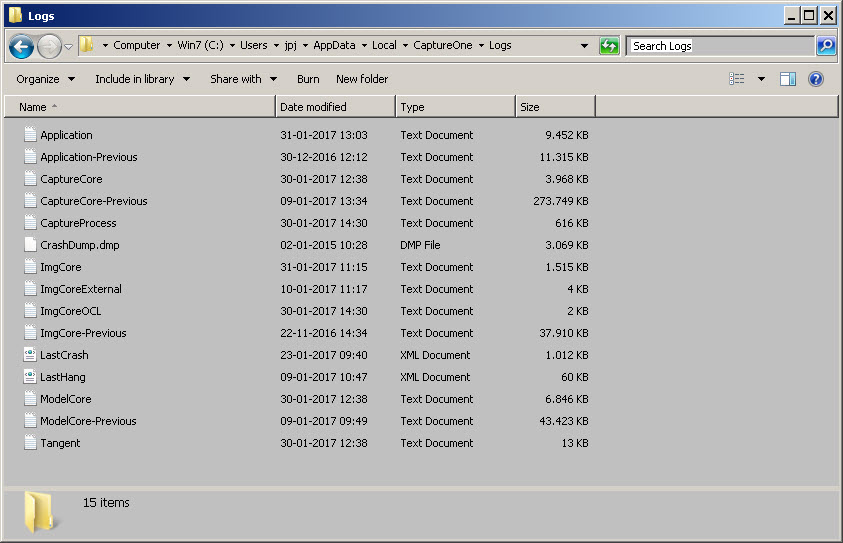Screen dimensions: 843x543
Task: Click the Logs title bar folder icon
Action: pos(16,15)
